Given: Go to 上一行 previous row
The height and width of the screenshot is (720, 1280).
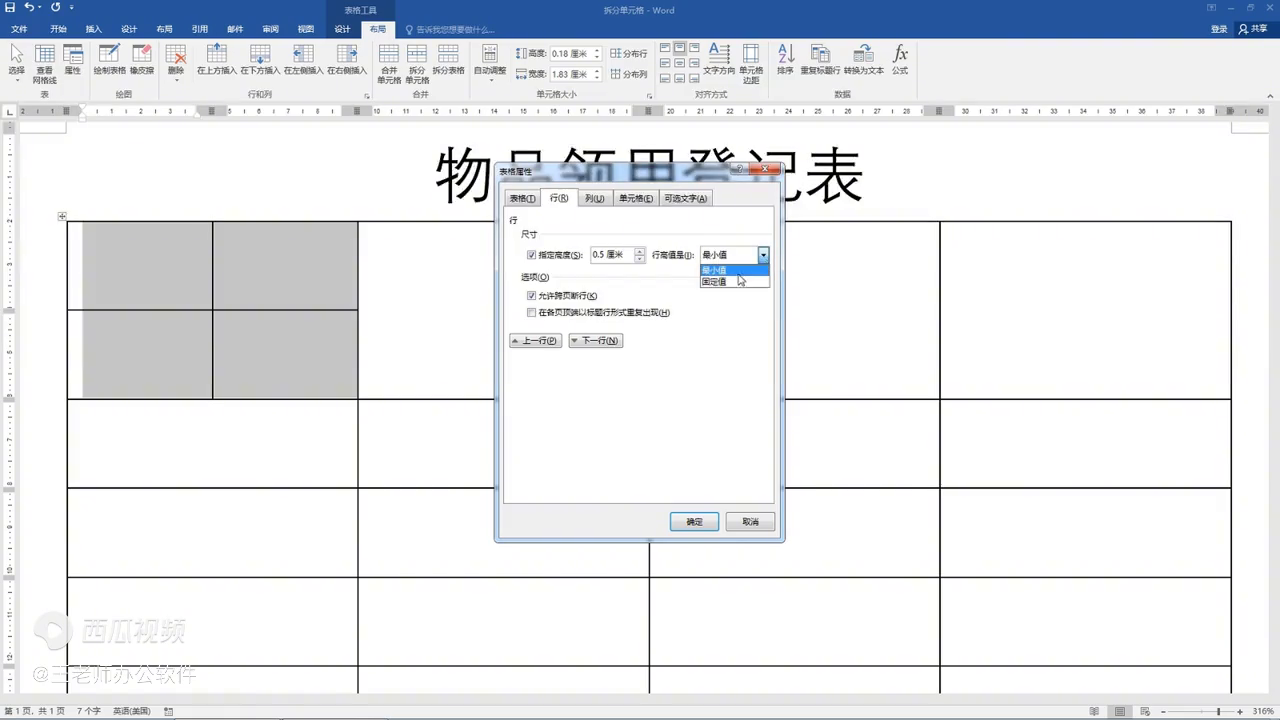Looking at the screenshot, I should (x=535, y=341).
